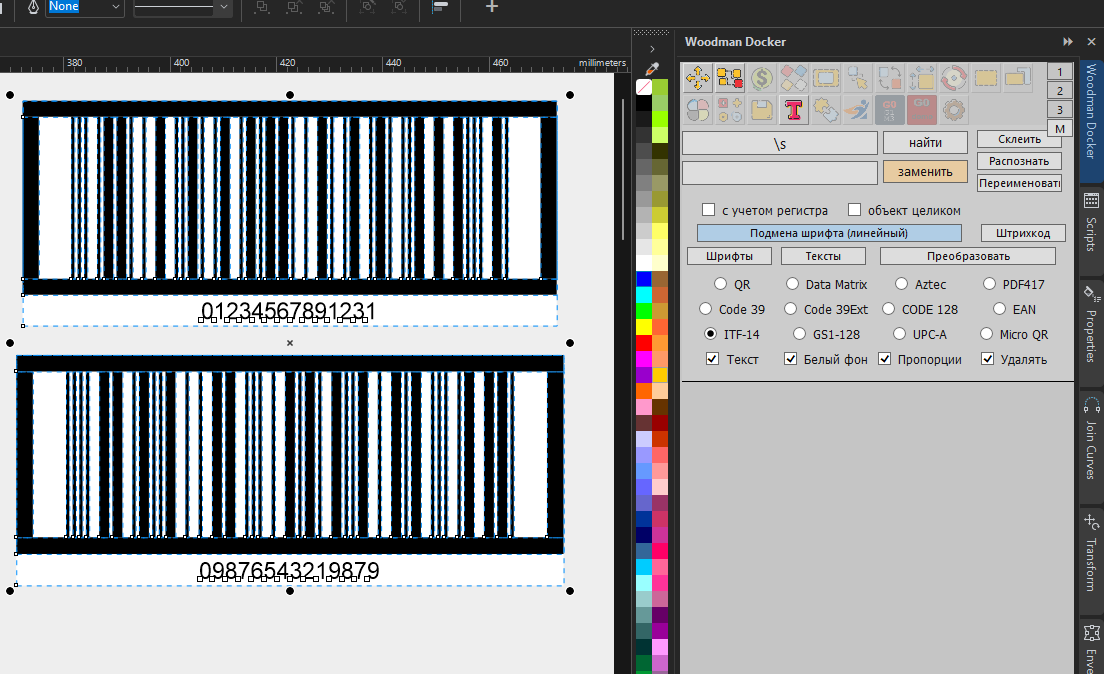Image resolution: width=1104 pixels, height=674 pixels.
Task: Select the Aztec barcode option
Action: point(901,284)
